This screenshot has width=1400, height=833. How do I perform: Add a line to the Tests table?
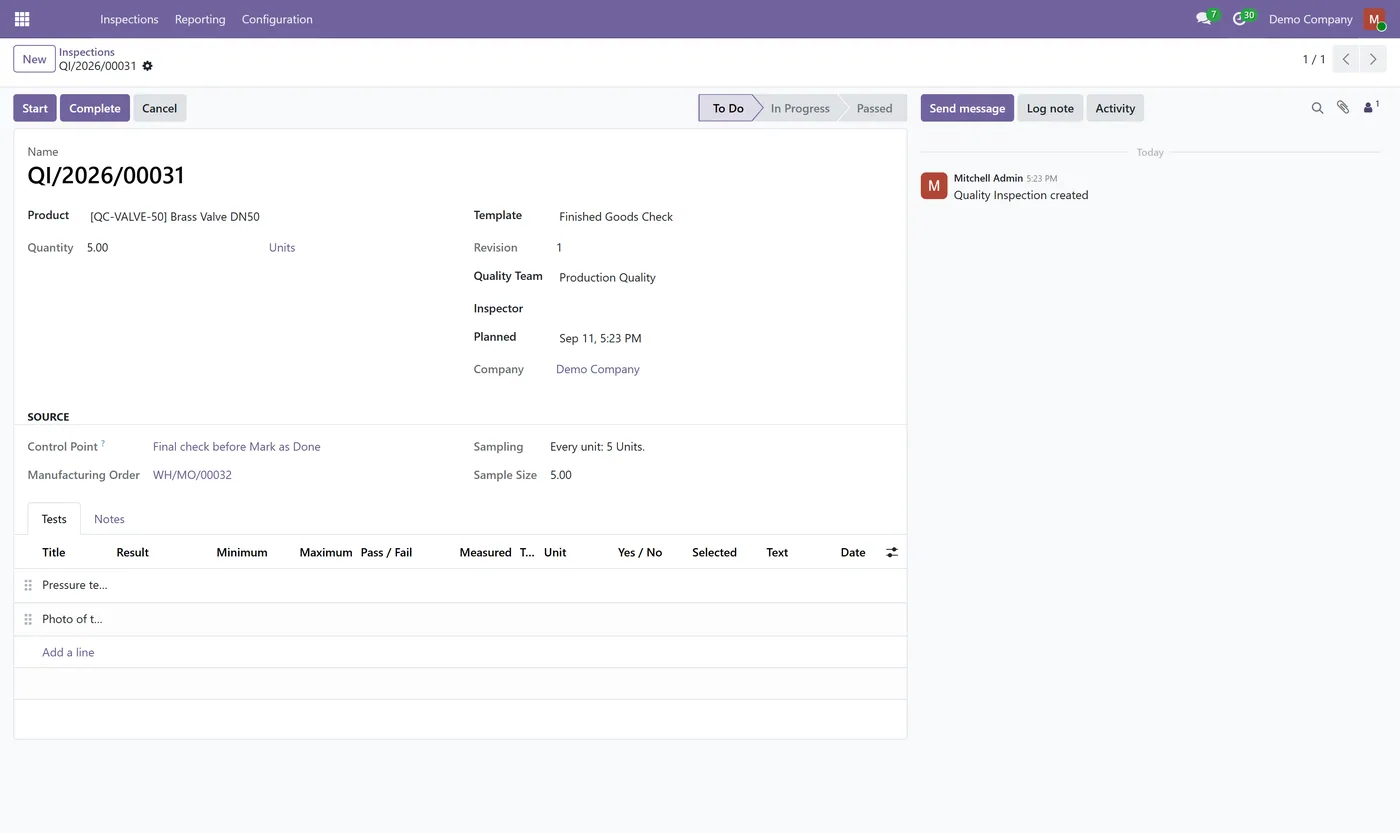68,652
